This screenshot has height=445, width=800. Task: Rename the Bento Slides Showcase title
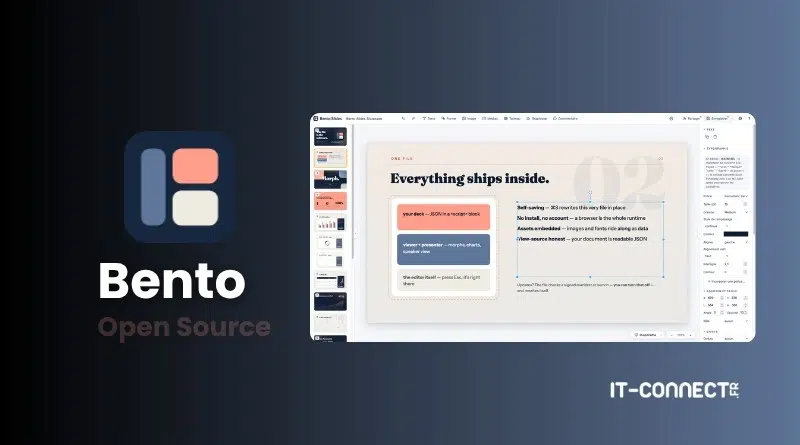[x=364, y=118]
